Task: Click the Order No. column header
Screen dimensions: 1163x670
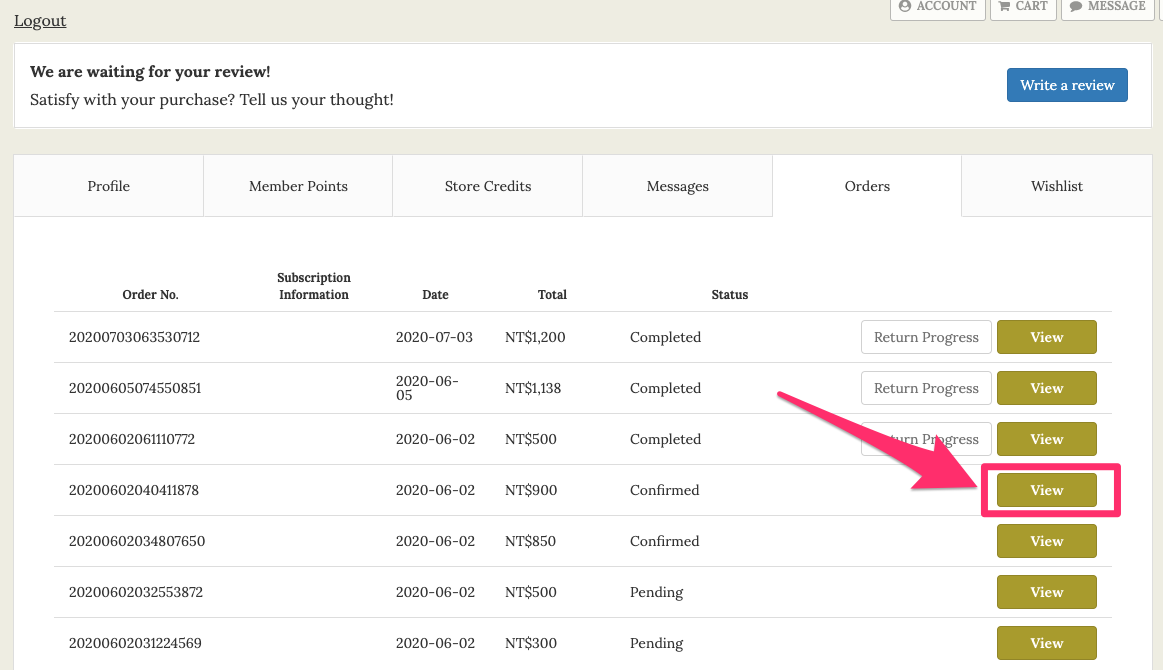Action: (151, 295)
